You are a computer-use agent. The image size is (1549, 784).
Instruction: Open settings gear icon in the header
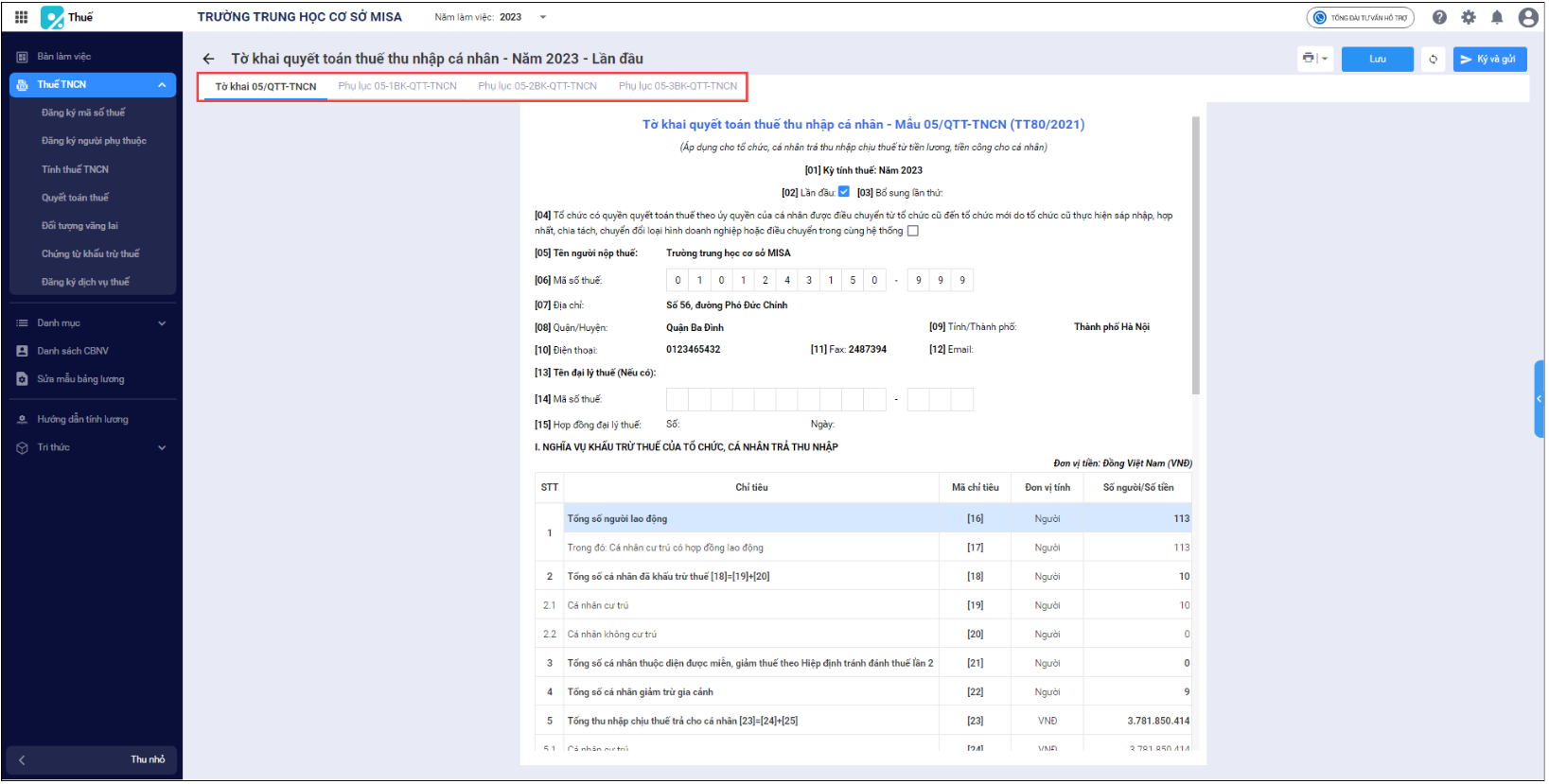[x=1469, y=17]
